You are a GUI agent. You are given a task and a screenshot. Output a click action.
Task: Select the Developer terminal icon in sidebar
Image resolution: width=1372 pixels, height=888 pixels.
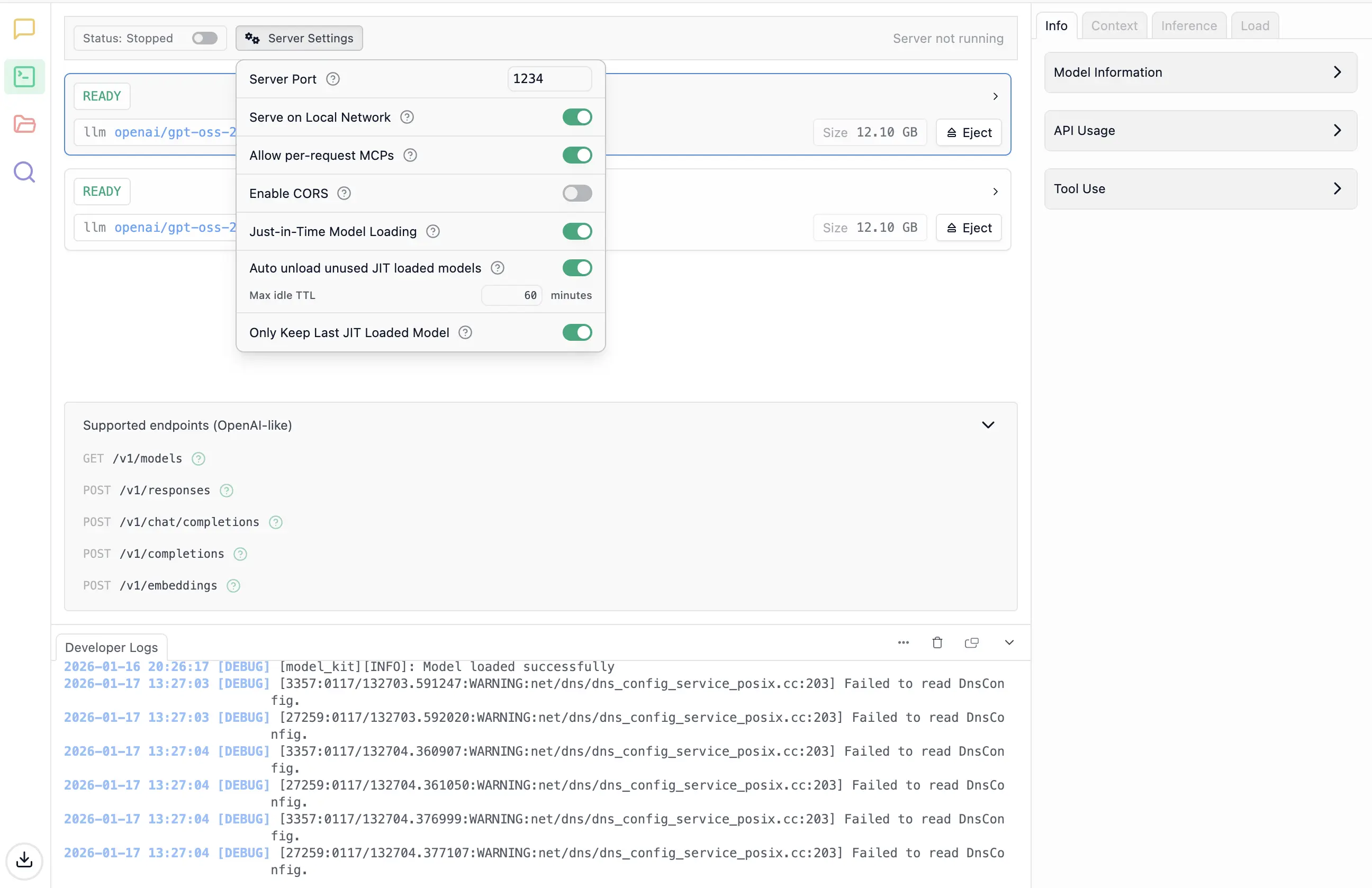tap(24, 76)
